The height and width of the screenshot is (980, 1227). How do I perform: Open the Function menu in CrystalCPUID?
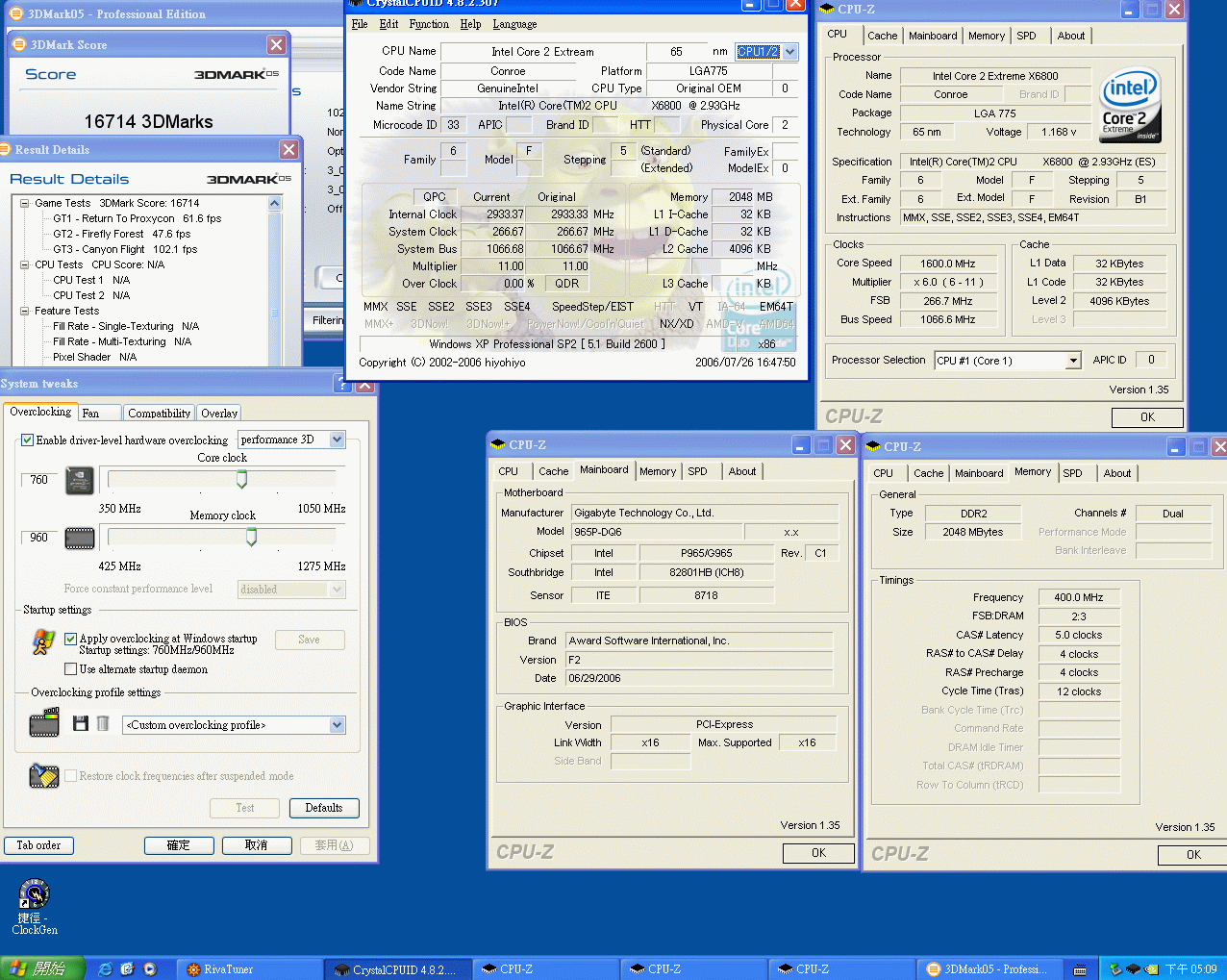click(x=429, y=24)
